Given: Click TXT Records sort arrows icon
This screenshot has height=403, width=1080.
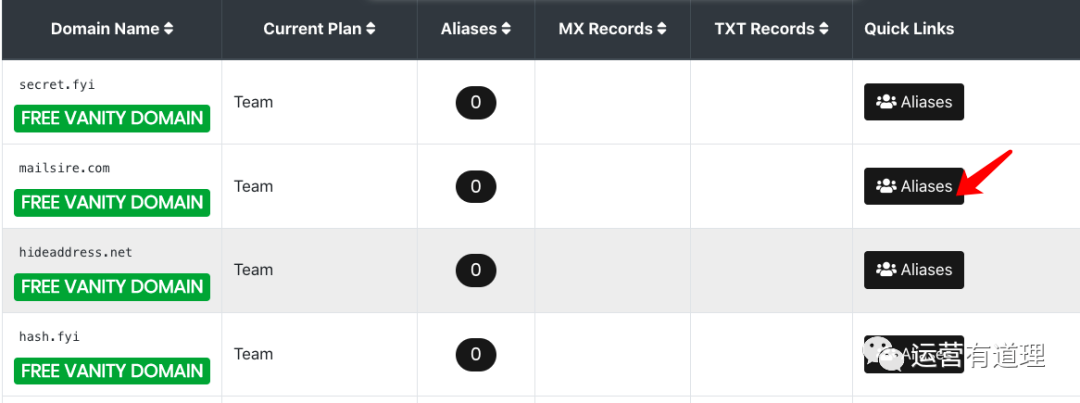Looking at the screenshot, I should (x=823, y=29).
